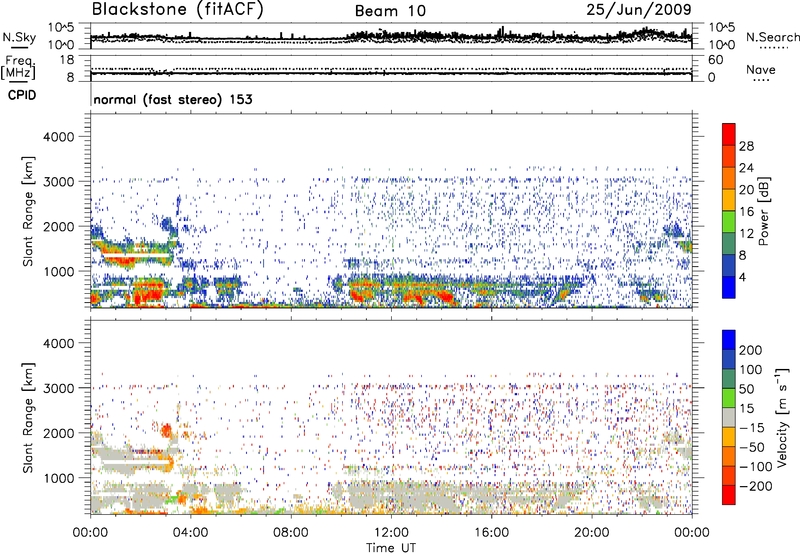The height and width of the screenshot is (554, 800).
Task: Click the 'N.Search' legend label
Action: pyautogui.click(x=772, y=37)
